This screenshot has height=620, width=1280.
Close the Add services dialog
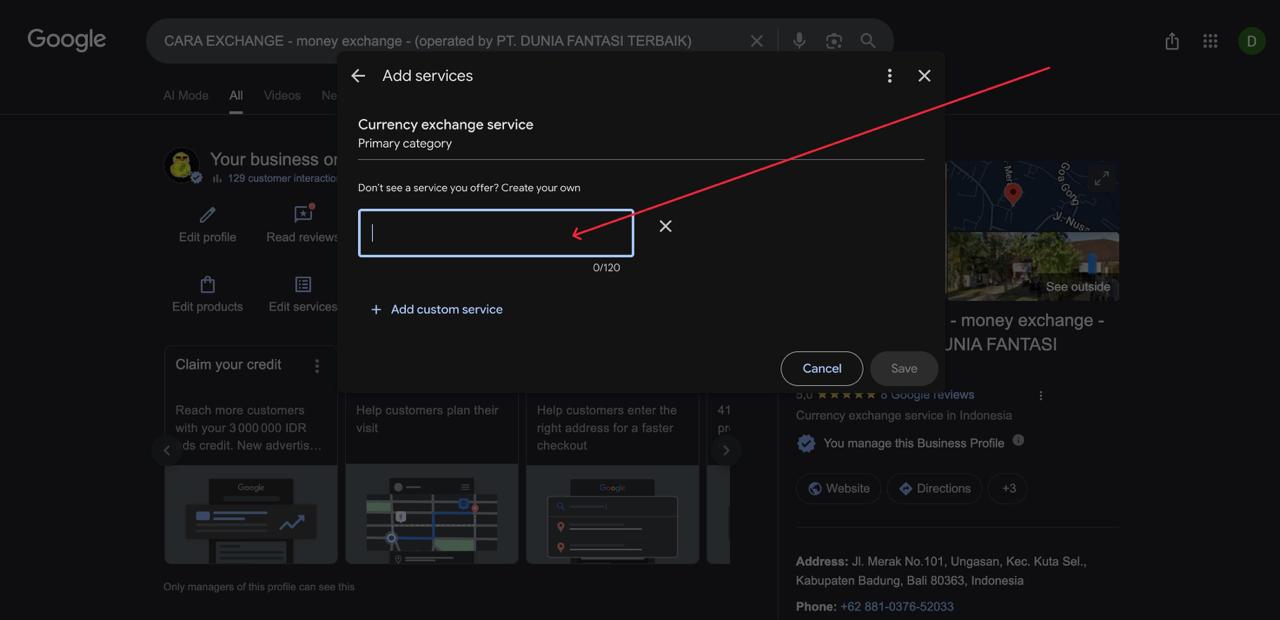tap(924, 76)
